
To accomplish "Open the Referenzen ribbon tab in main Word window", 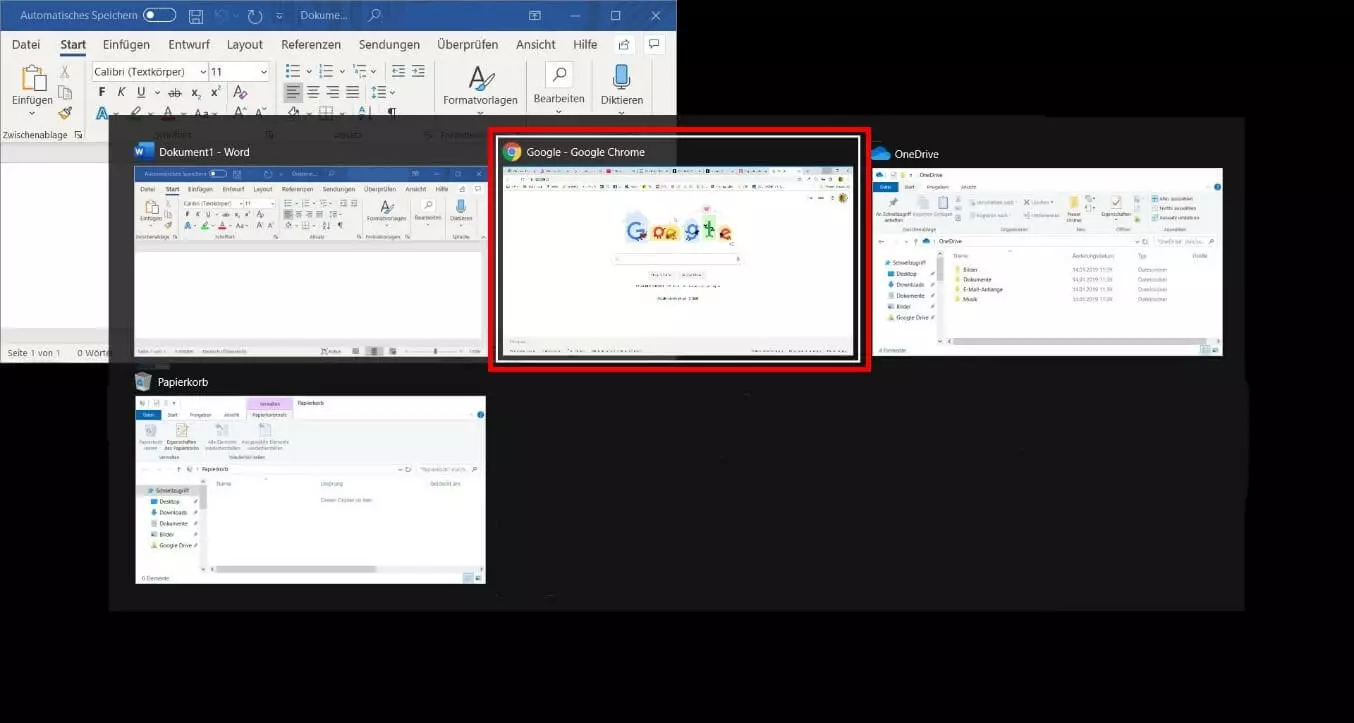I will [x=311, y=45].
